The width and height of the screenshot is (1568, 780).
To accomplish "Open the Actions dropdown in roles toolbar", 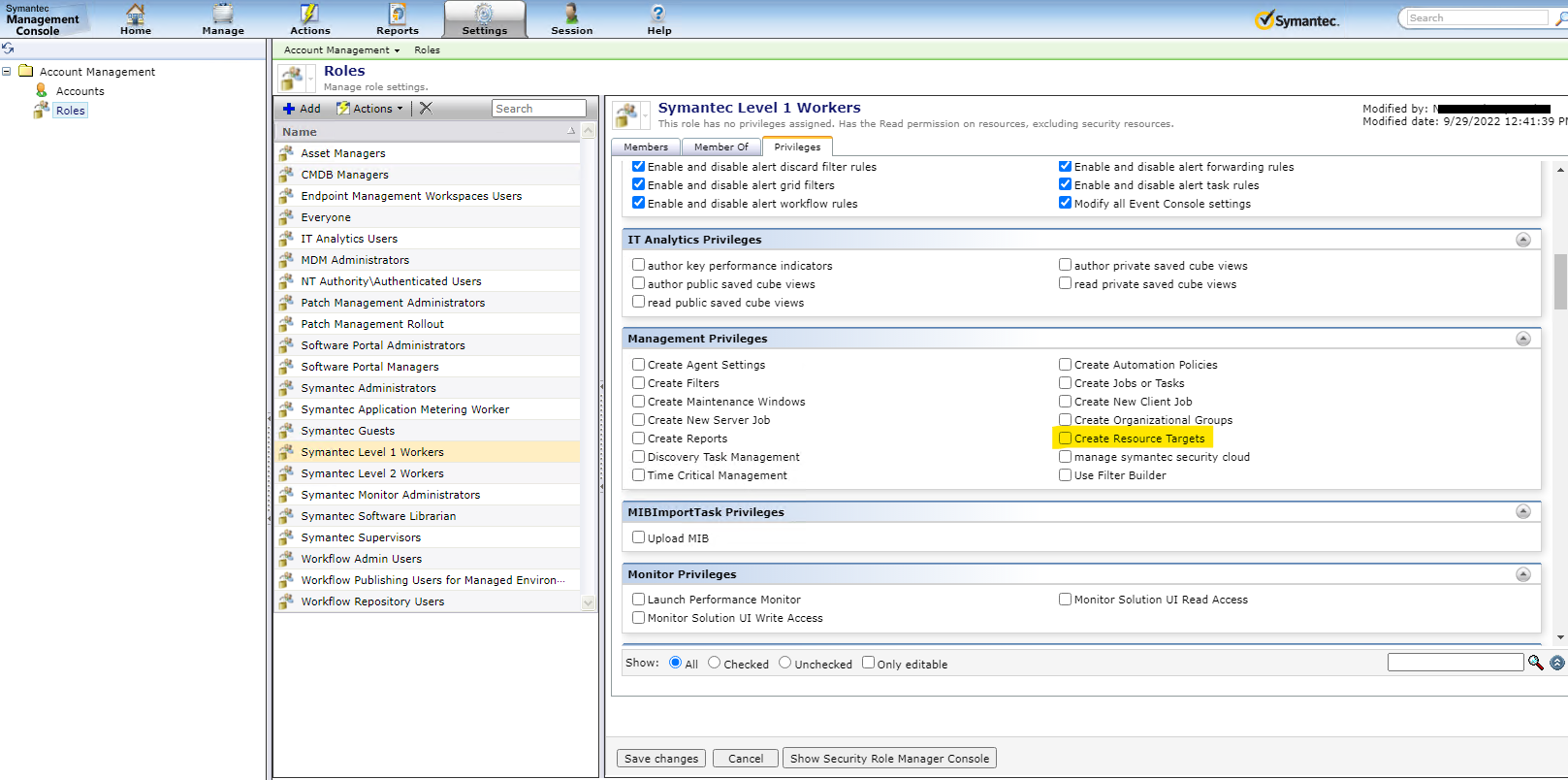I will 370,109.
